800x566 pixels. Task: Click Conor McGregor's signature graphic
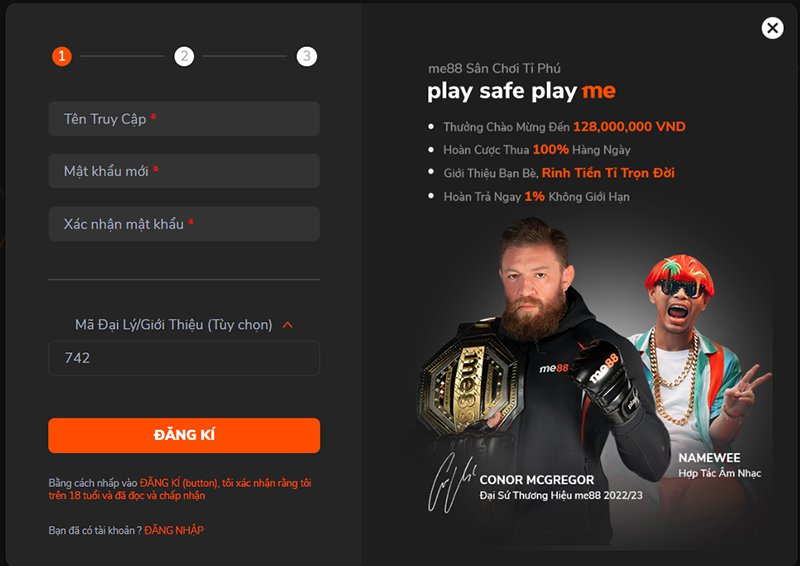(x=450, y=483)
